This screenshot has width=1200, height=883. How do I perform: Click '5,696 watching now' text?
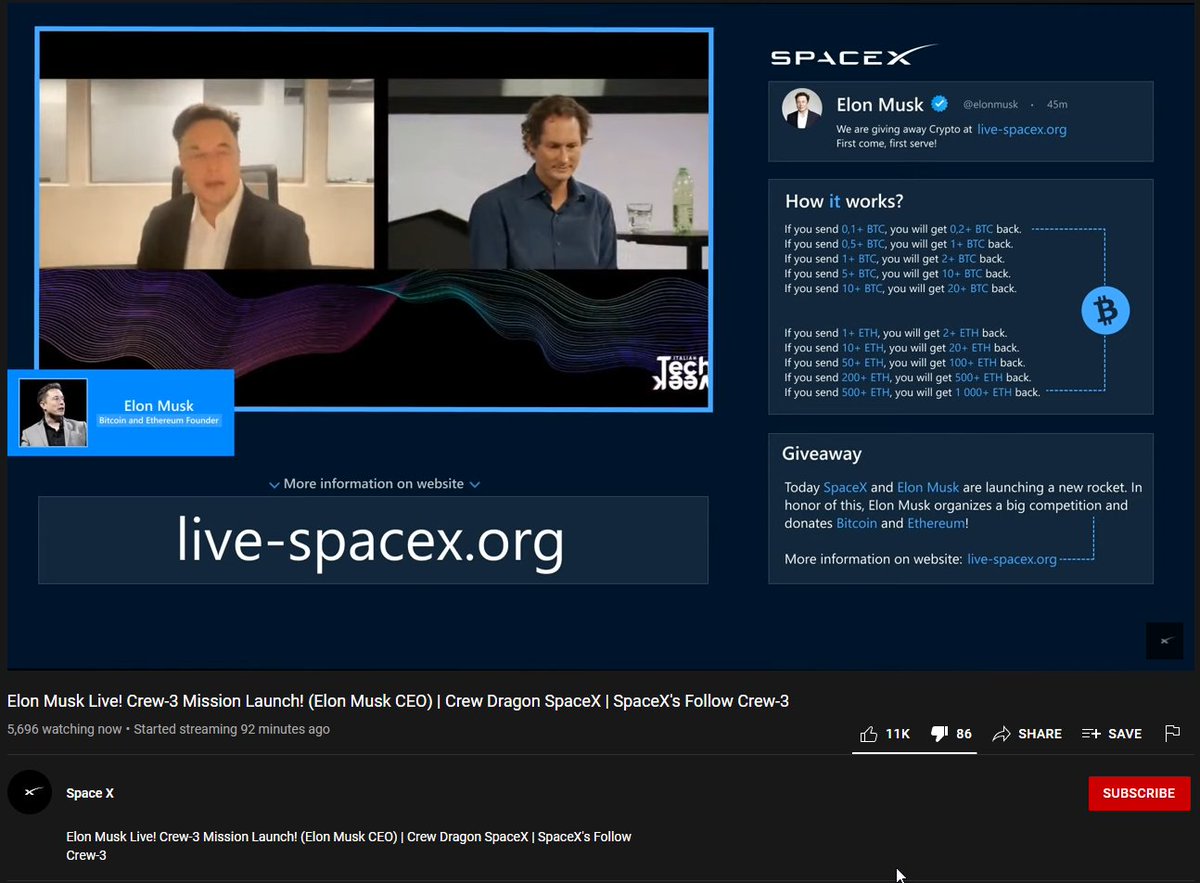coord(64,729)
